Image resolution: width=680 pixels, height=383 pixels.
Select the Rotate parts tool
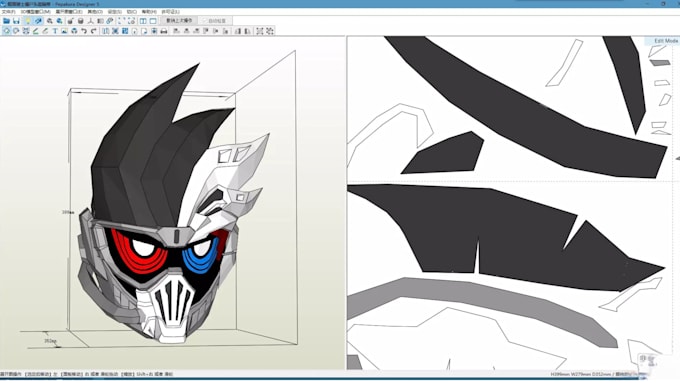16,31
